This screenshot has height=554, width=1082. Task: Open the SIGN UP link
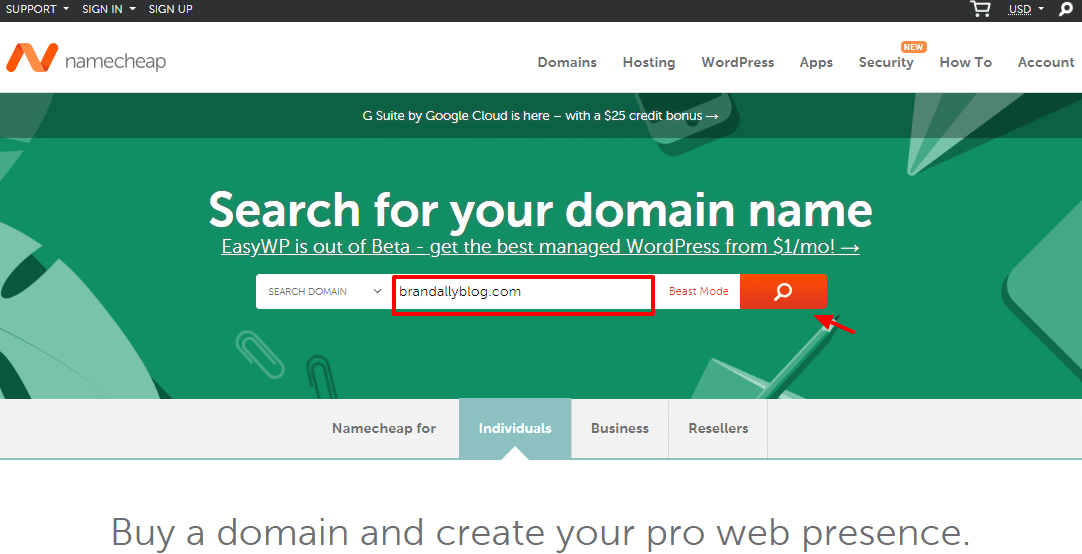170,9
